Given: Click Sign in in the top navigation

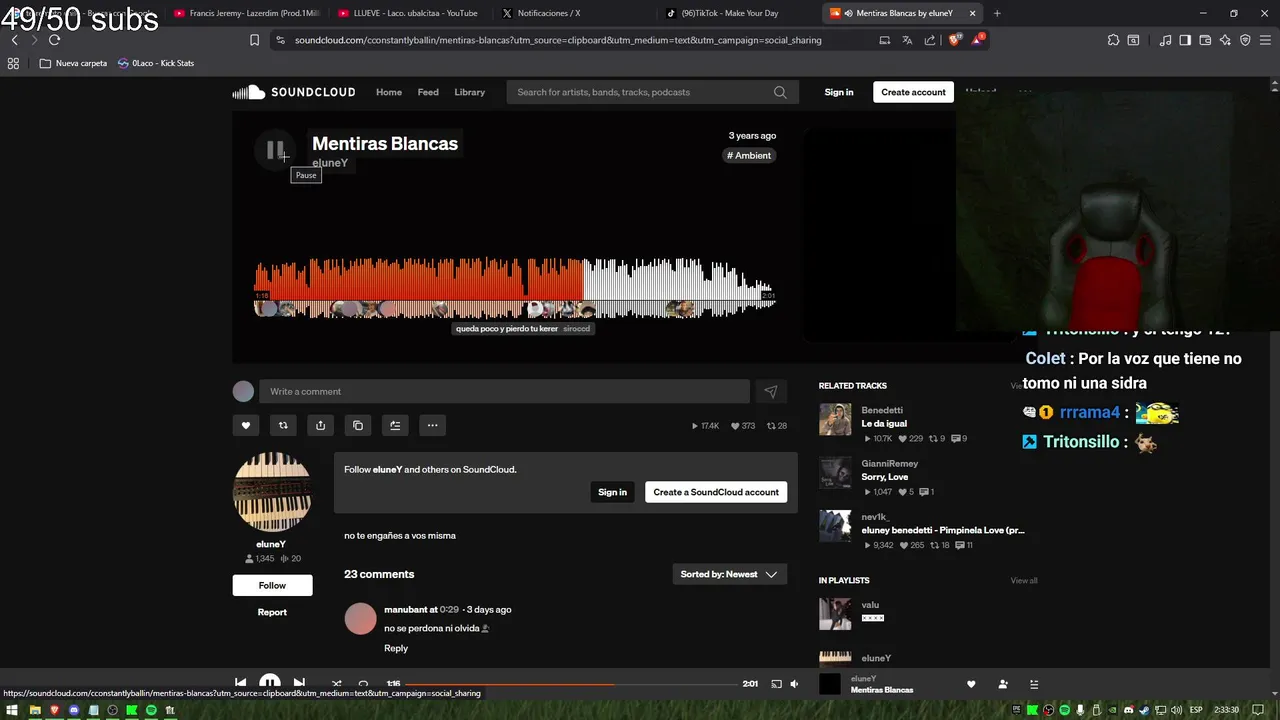Looking at the screenshot, I should (839, 92).
